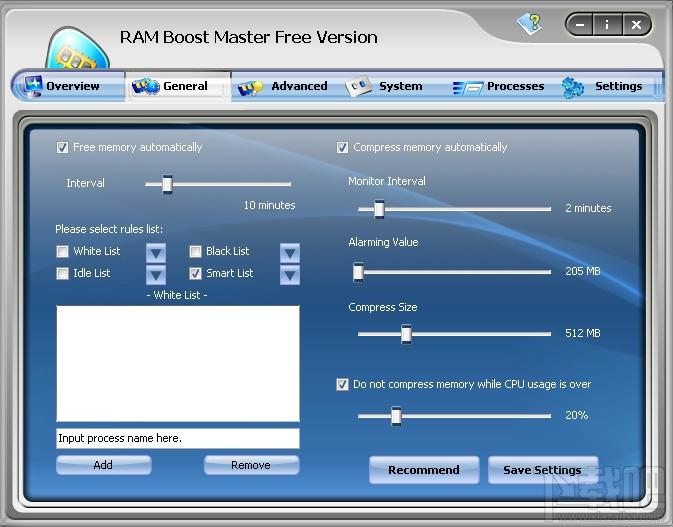Screen dimensions: 673x527
Task: Click the help question mark icon
Action: (x=529, y=24)
